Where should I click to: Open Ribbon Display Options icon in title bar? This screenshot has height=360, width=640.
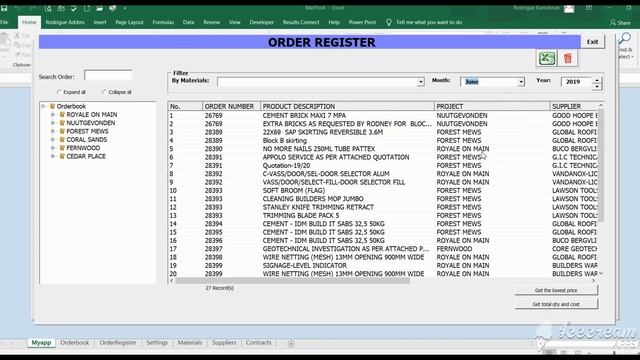589,8
